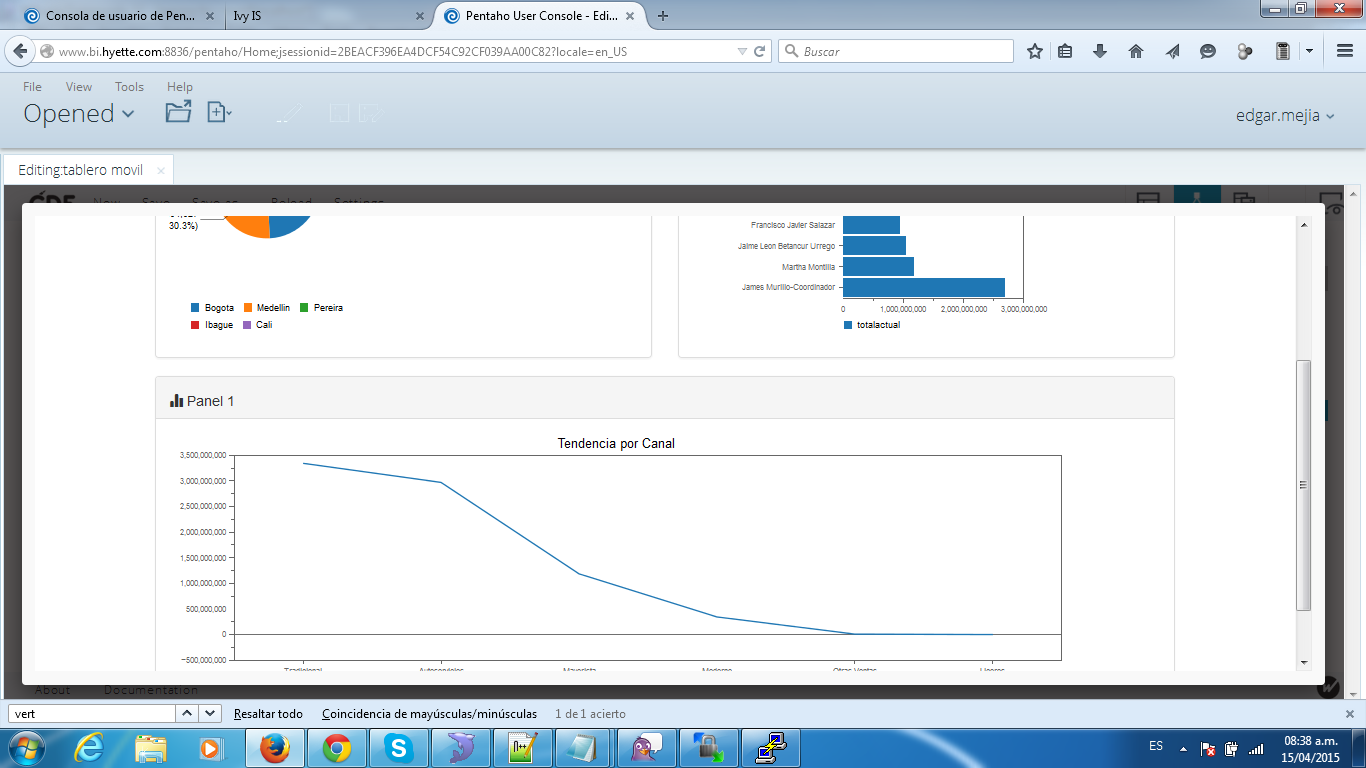Open the Help menu

[180, 87]
